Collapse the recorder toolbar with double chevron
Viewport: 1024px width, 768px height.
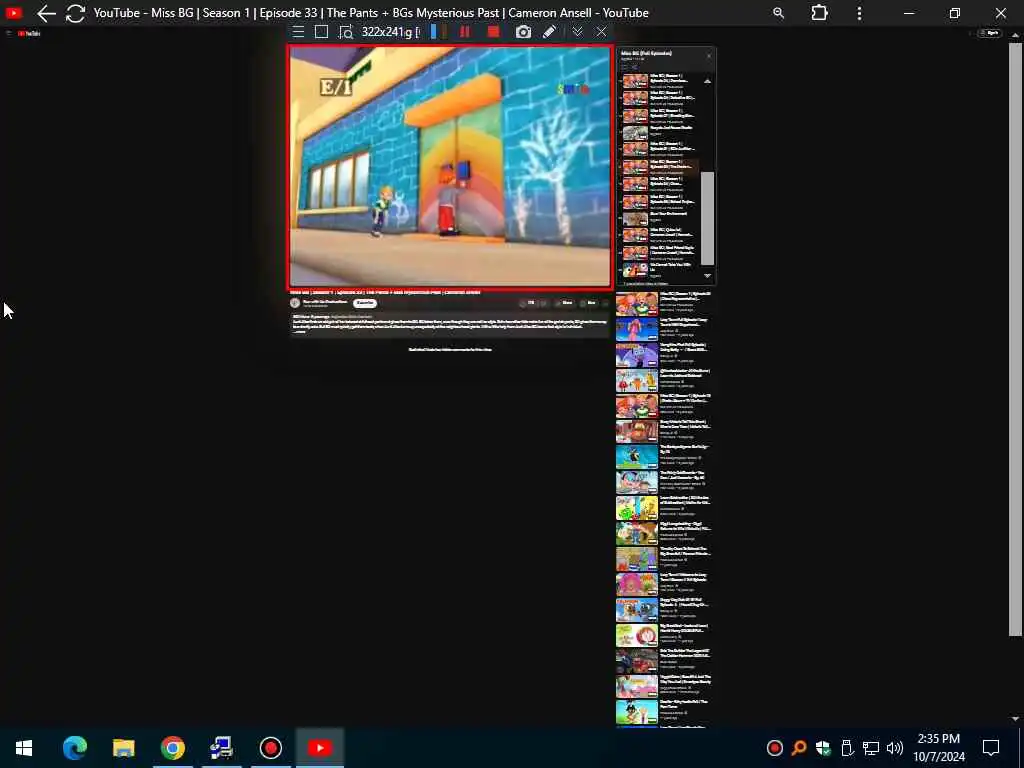577,32
